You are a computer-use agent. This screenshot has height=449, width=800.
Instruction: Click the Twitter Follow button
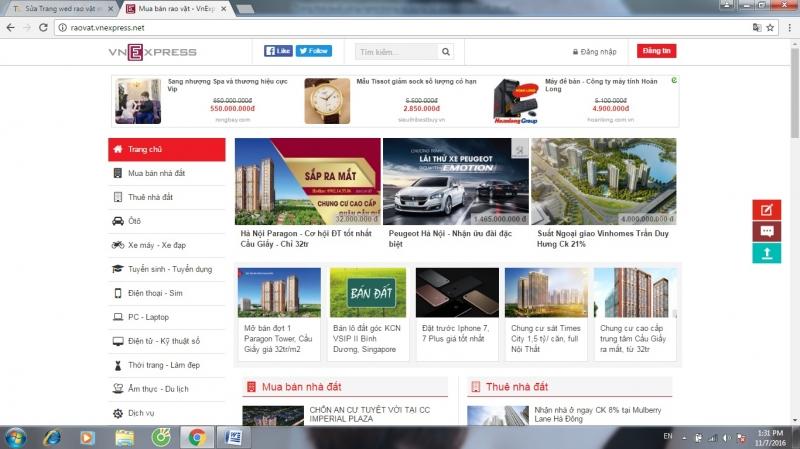pyautogui.click(x=314, y=51)
